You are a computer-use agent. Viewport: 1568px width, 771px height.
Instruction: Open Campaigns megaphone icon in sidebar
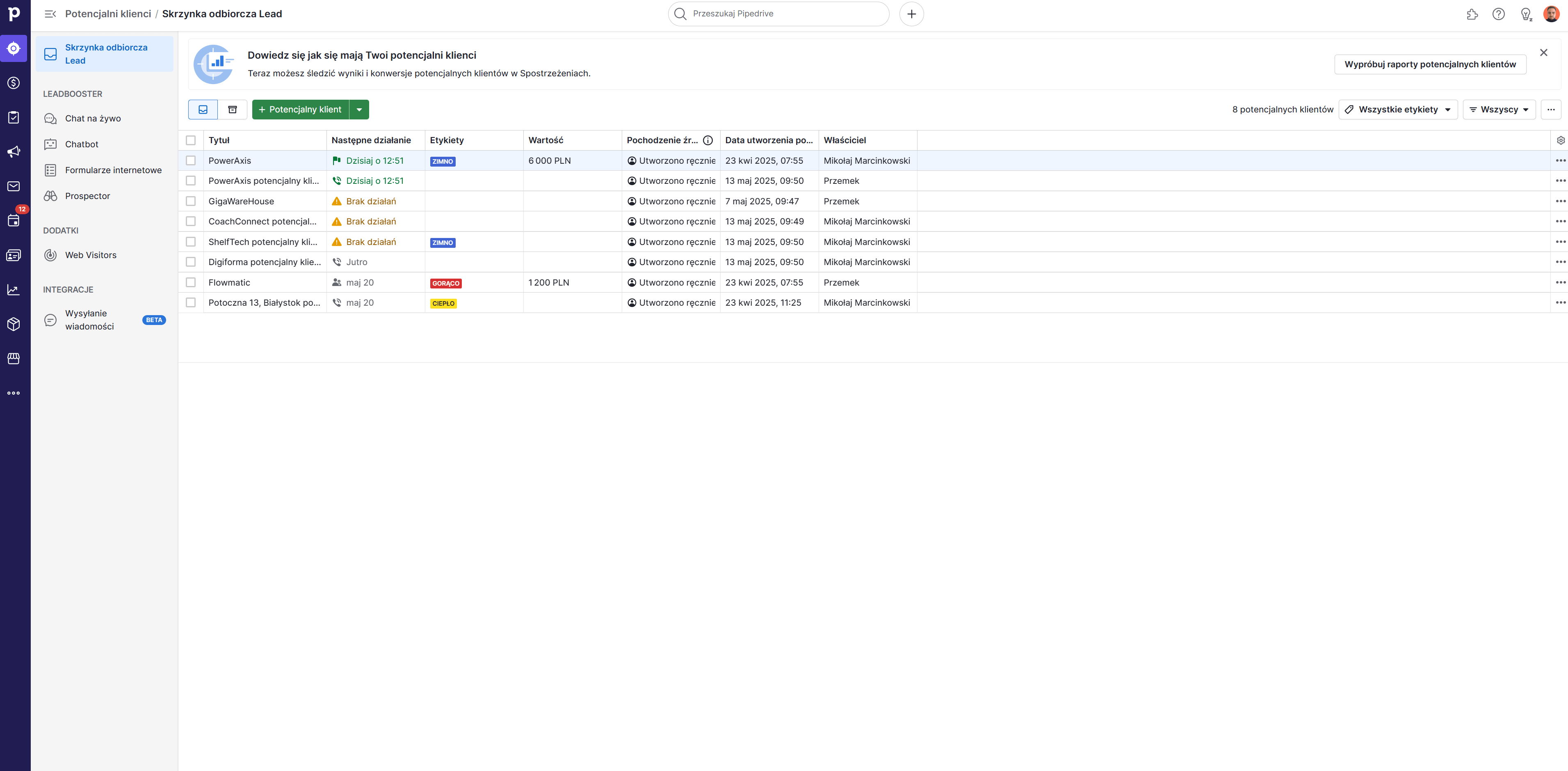pyautogui.click(x=14, y=152)
